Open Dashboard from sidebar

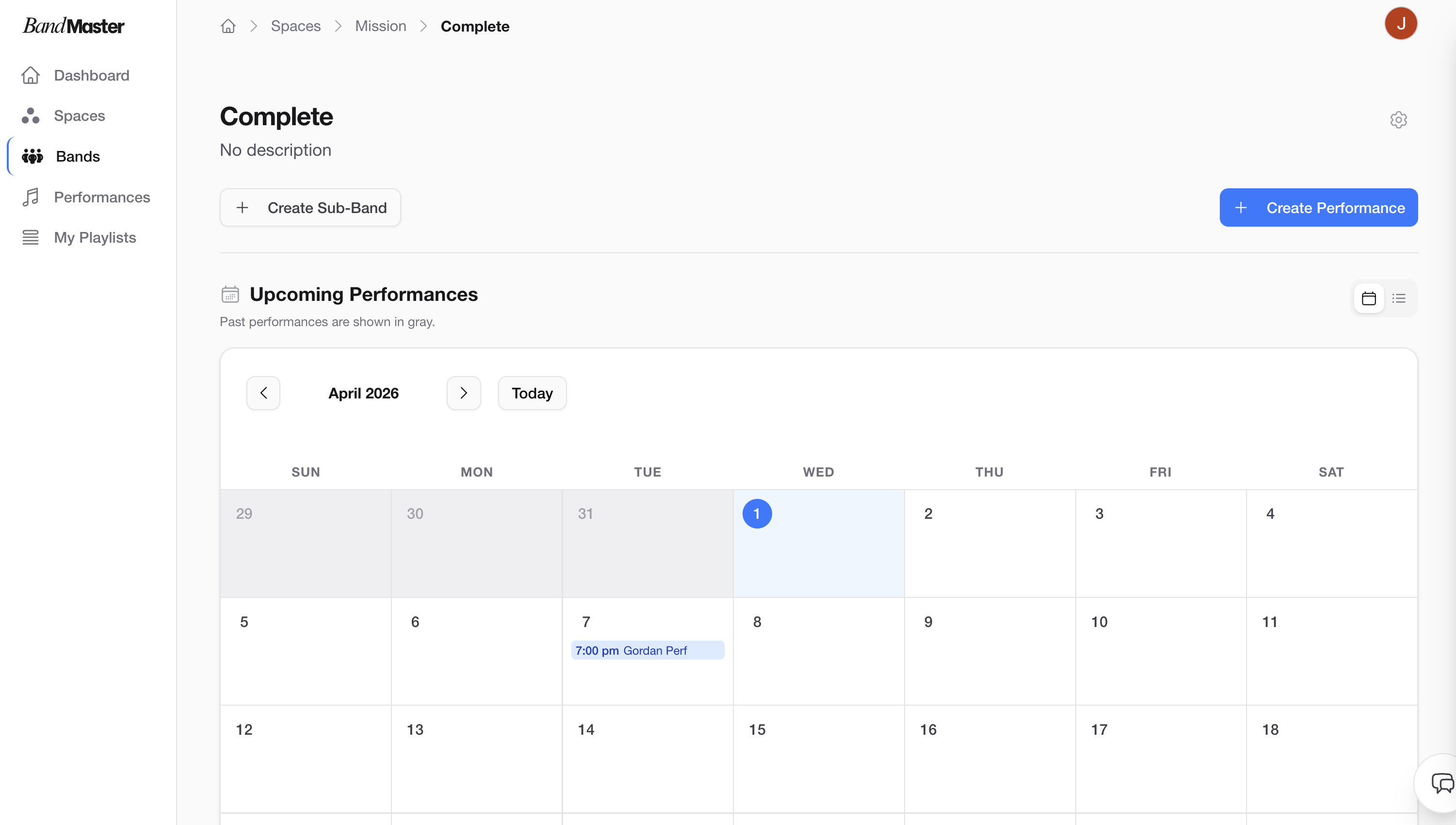point(91,75)
